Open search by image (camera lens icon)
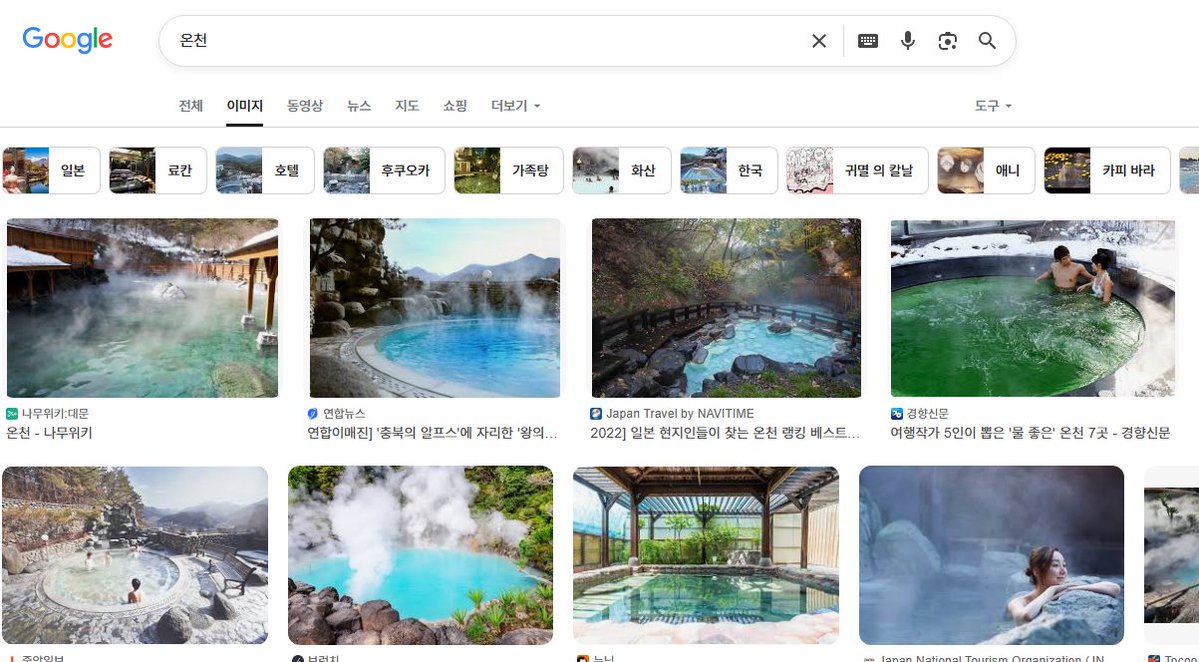 pyautogui.click(x=947, y=41)
